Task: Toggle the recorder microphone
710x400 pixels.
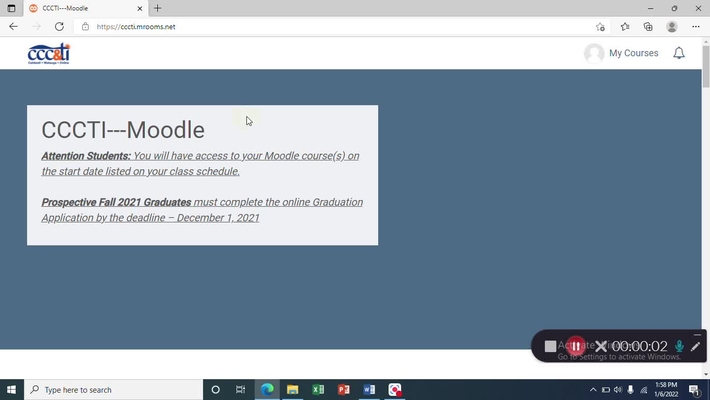Action: (679, 347)
